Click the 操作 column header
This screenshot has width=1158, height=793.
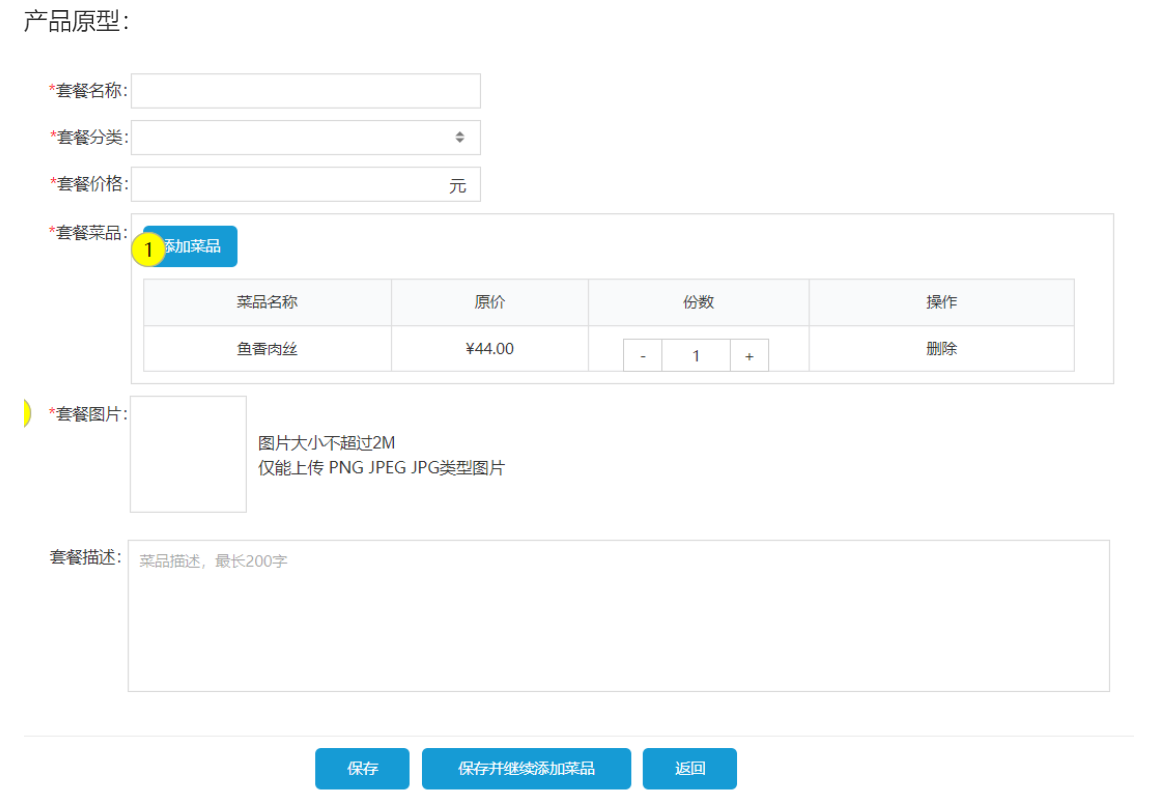coord(942,302)
